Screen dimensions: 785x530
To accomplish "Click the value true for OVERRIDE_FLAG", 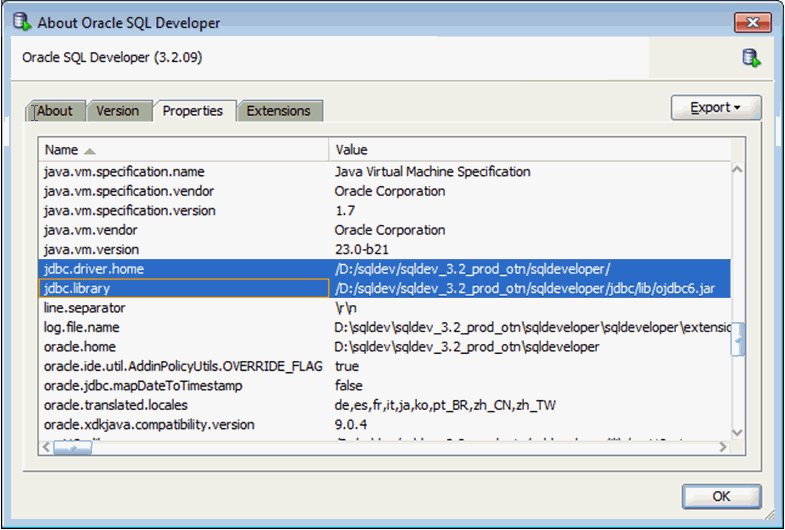I will tap(346, 367).
